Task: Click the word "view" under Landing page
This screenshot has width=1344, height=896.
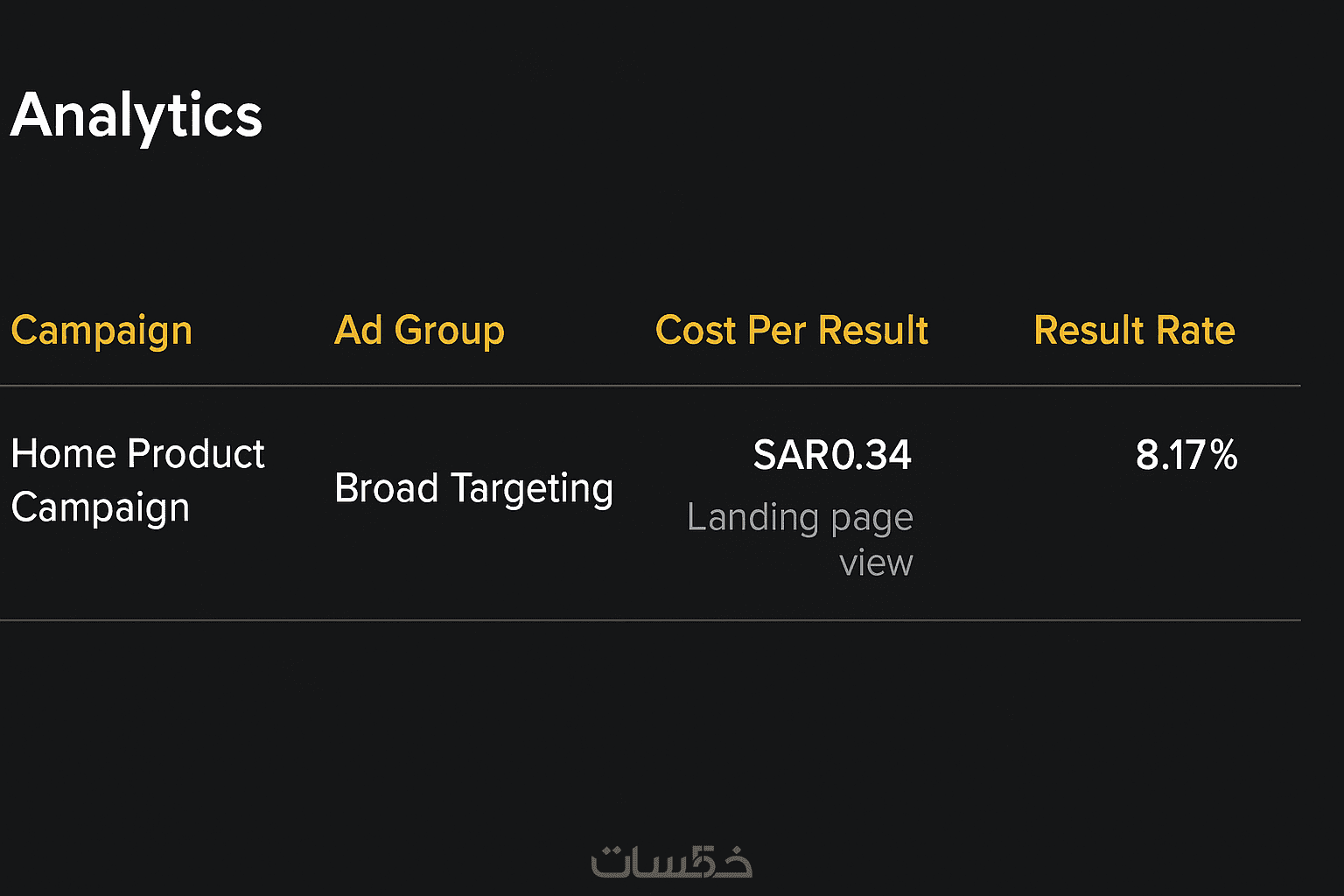Action: click(876, 563)
